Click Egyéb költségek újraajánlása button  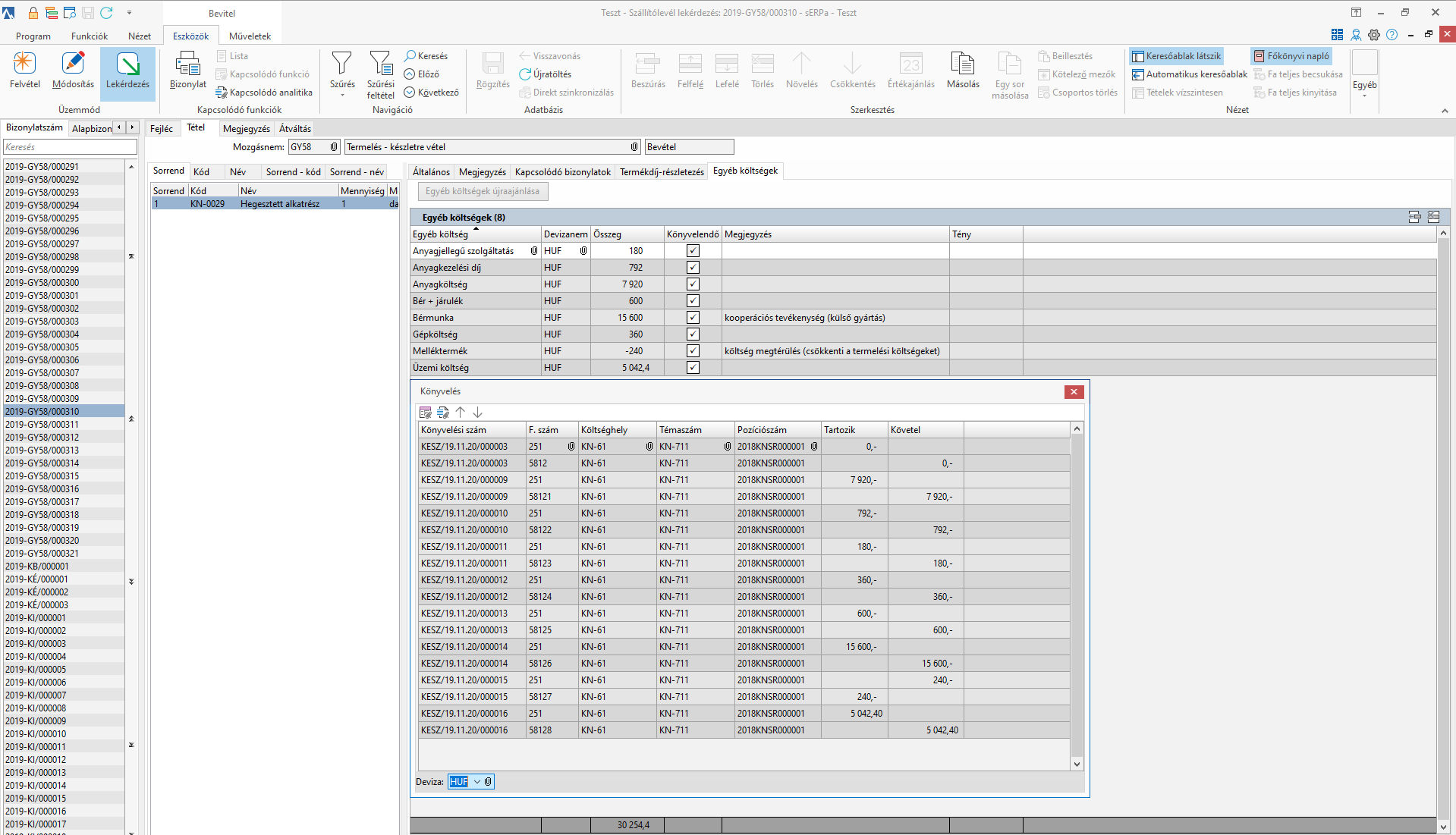coord(483,192)
